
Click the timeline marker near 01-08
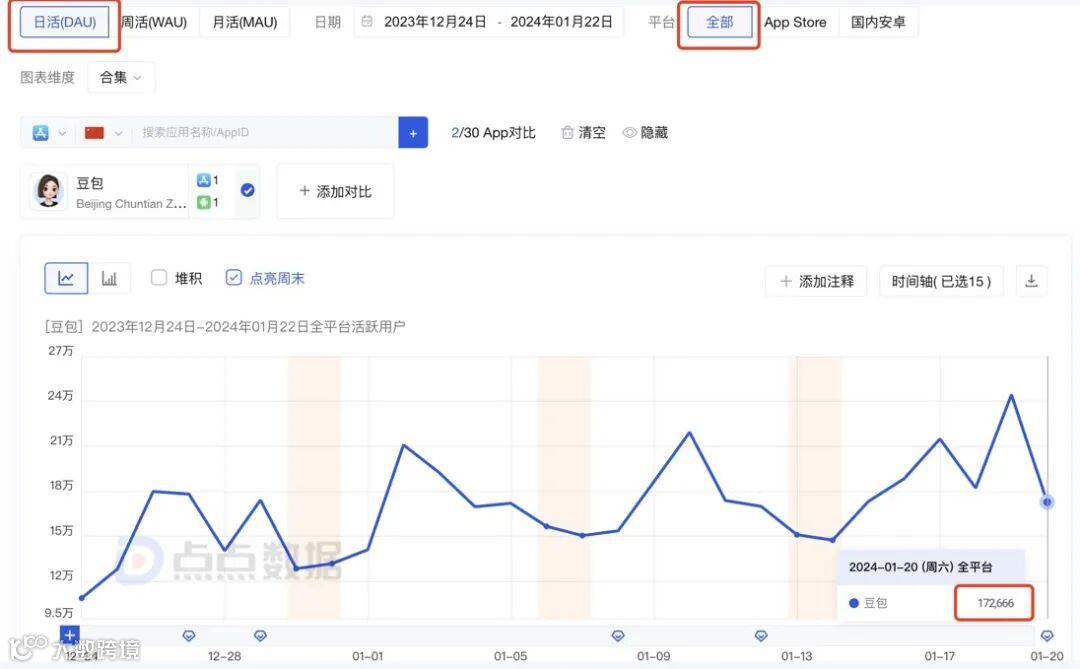pyautogui.click(x=618, y=635)
